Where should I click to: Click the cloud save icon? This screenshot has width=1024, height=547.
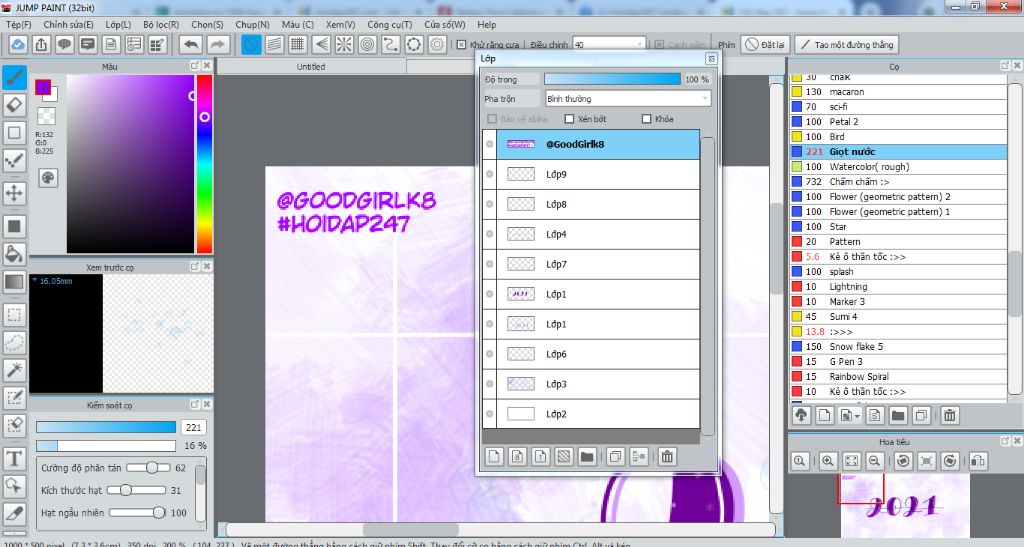(x=18, y=44)
